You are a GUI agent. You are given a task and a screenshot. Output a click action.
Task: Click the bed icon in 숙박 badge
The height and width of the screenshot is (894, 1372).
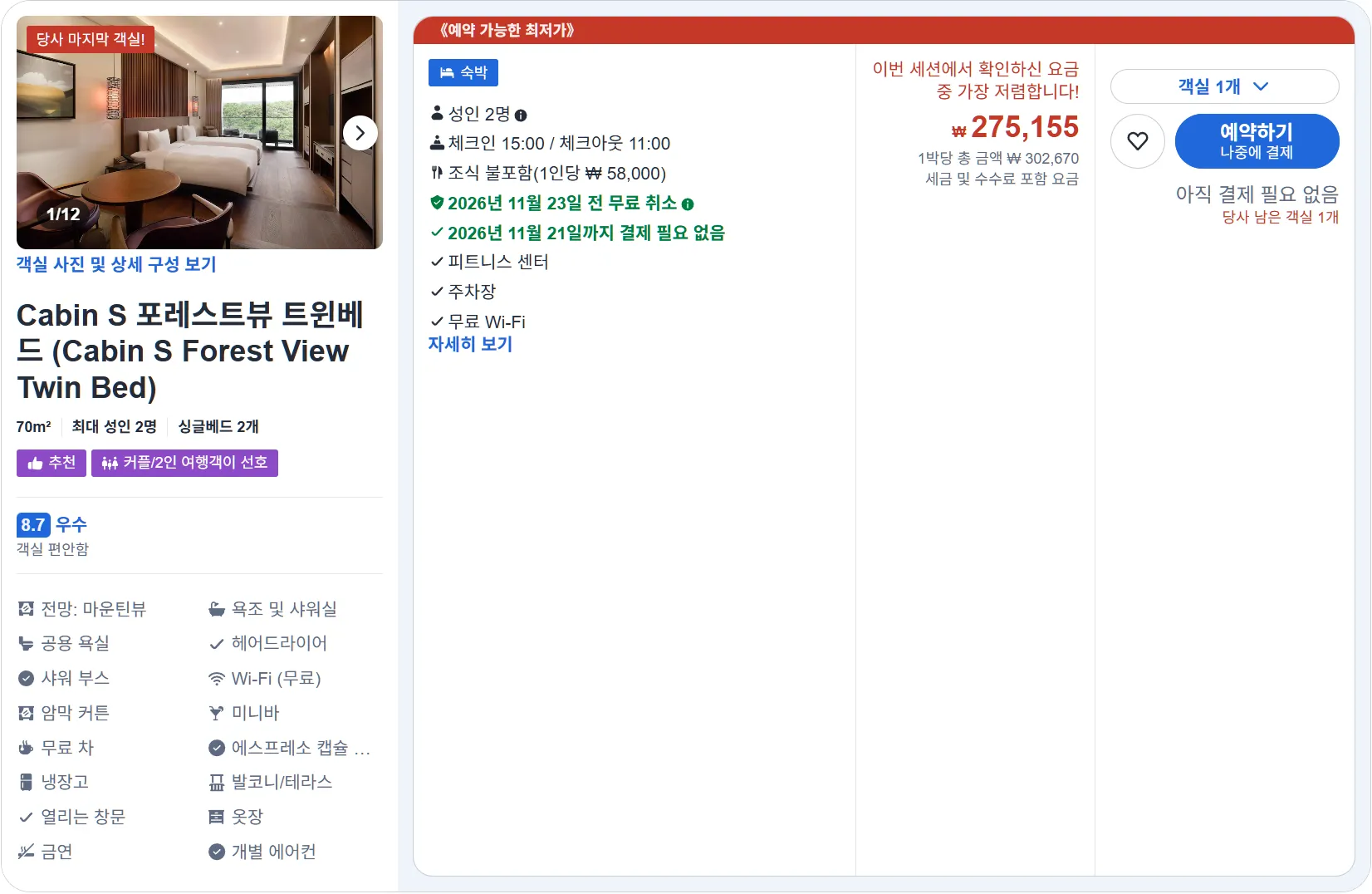pyautogui.click(x=447, y=73)
